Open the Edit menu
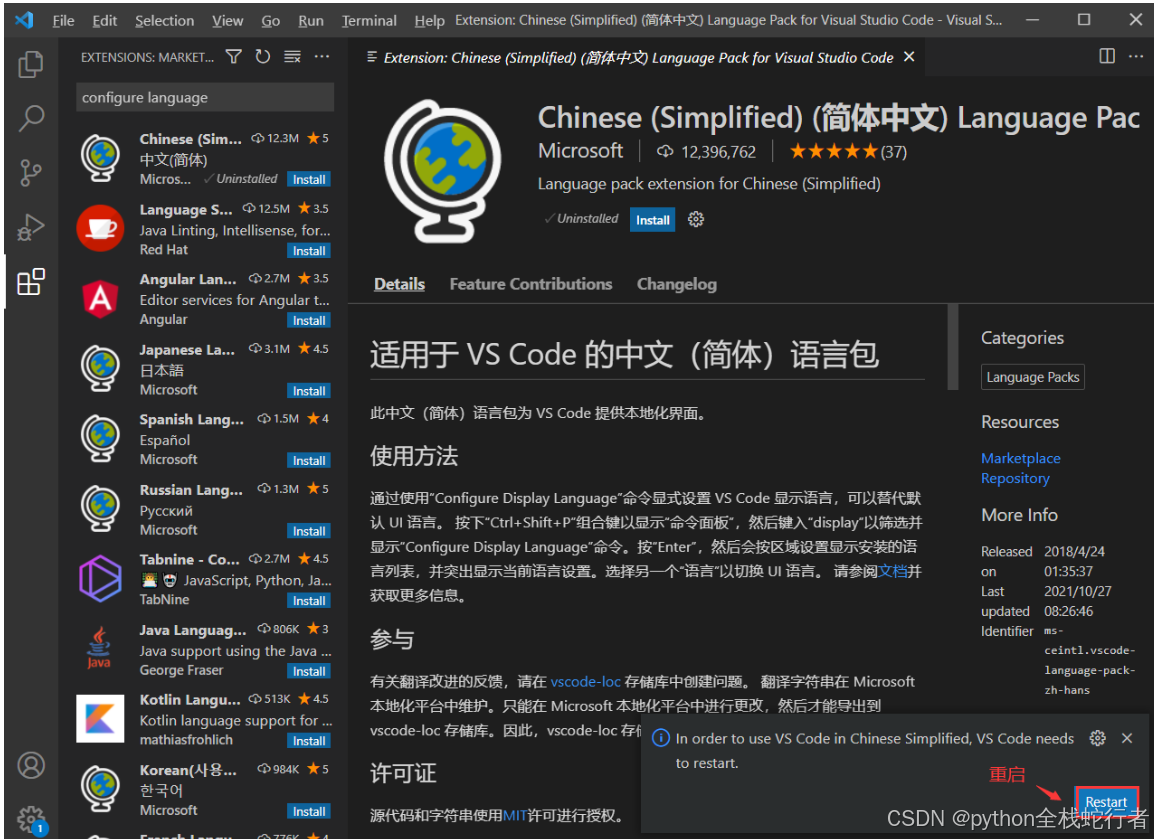This screenshot has width=1154, height=839. coord(105,21)
